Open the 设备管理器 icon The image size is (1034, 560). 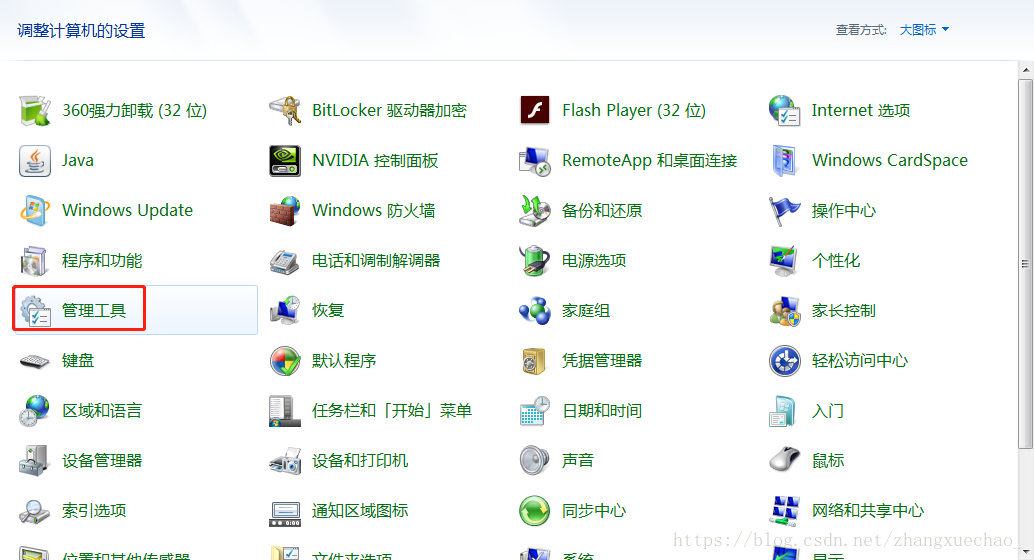35,461
